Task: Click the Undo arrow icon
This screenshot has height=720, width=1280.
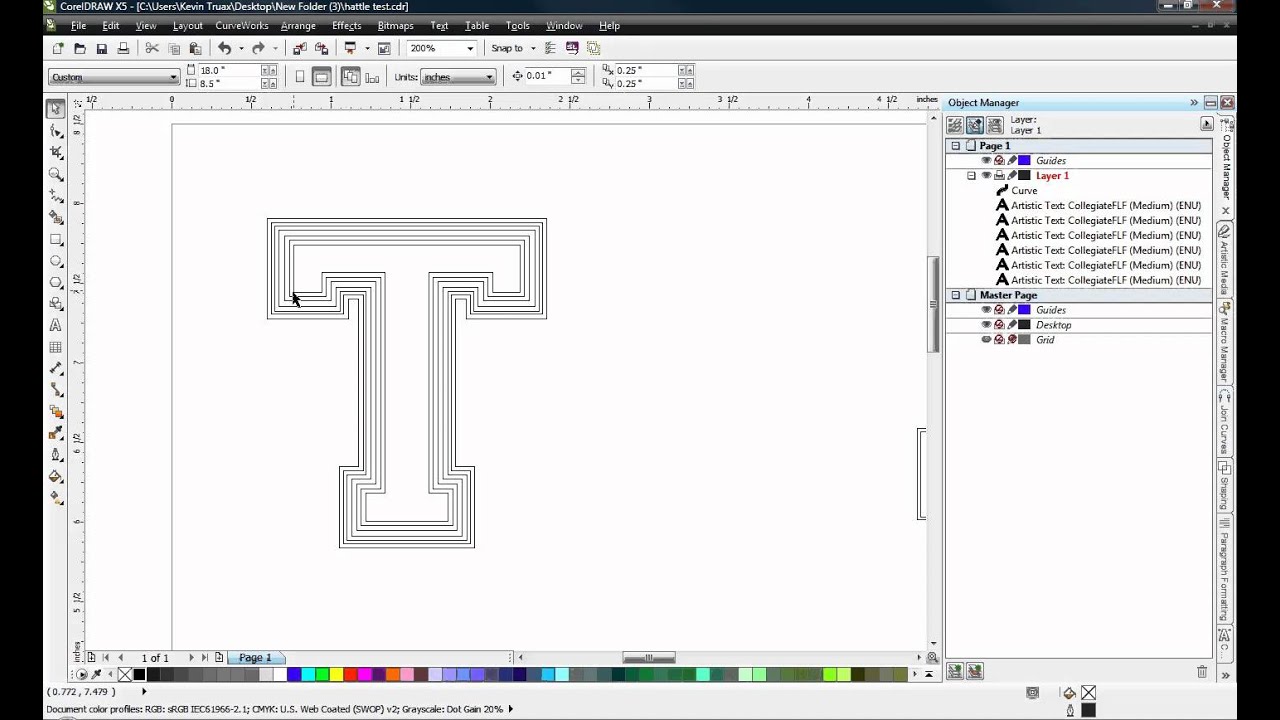Action: point(225,48)
